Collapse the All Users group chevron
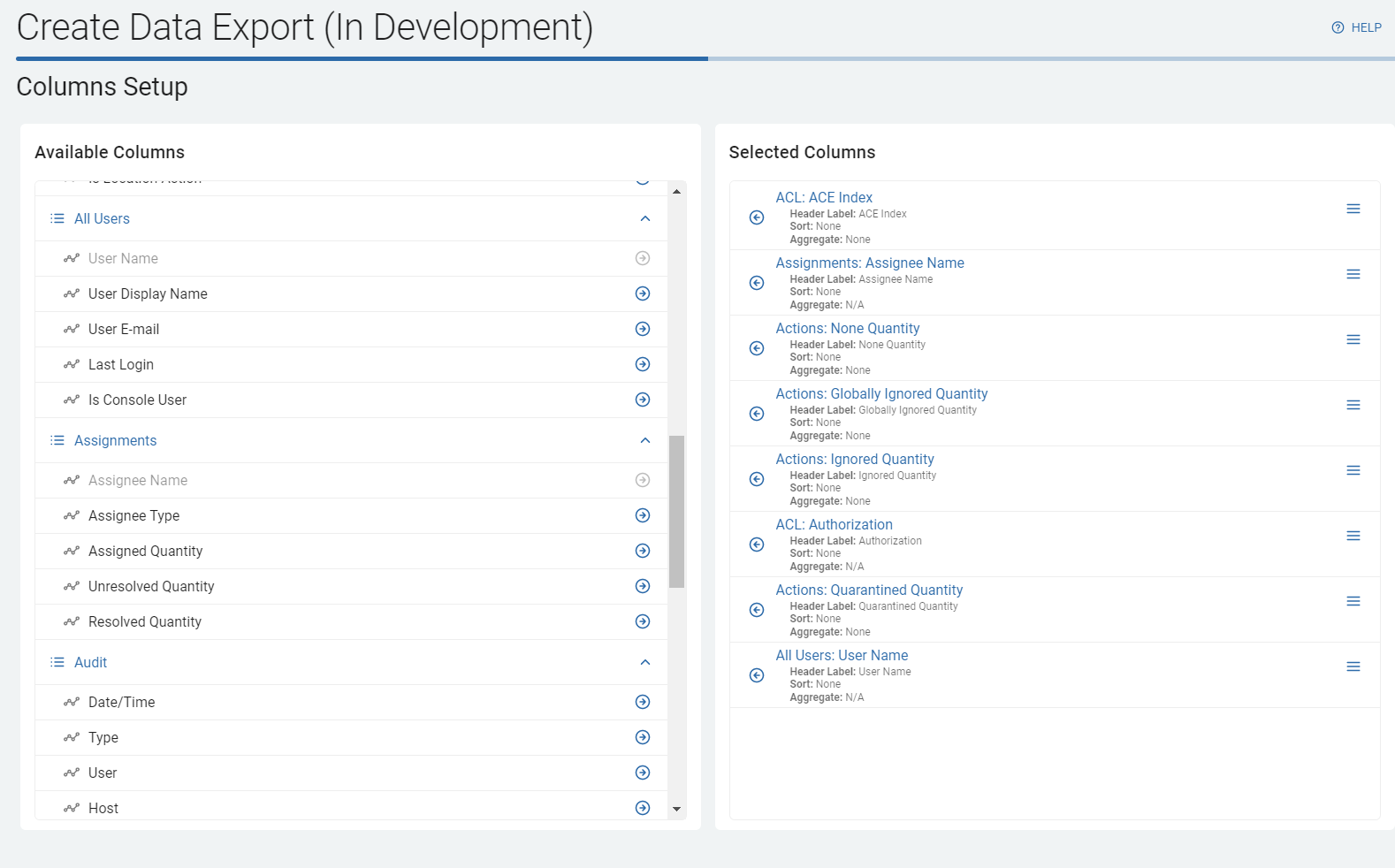This screenshot has width=1395, height=868. pyautogui.click(x=645, y=218)
